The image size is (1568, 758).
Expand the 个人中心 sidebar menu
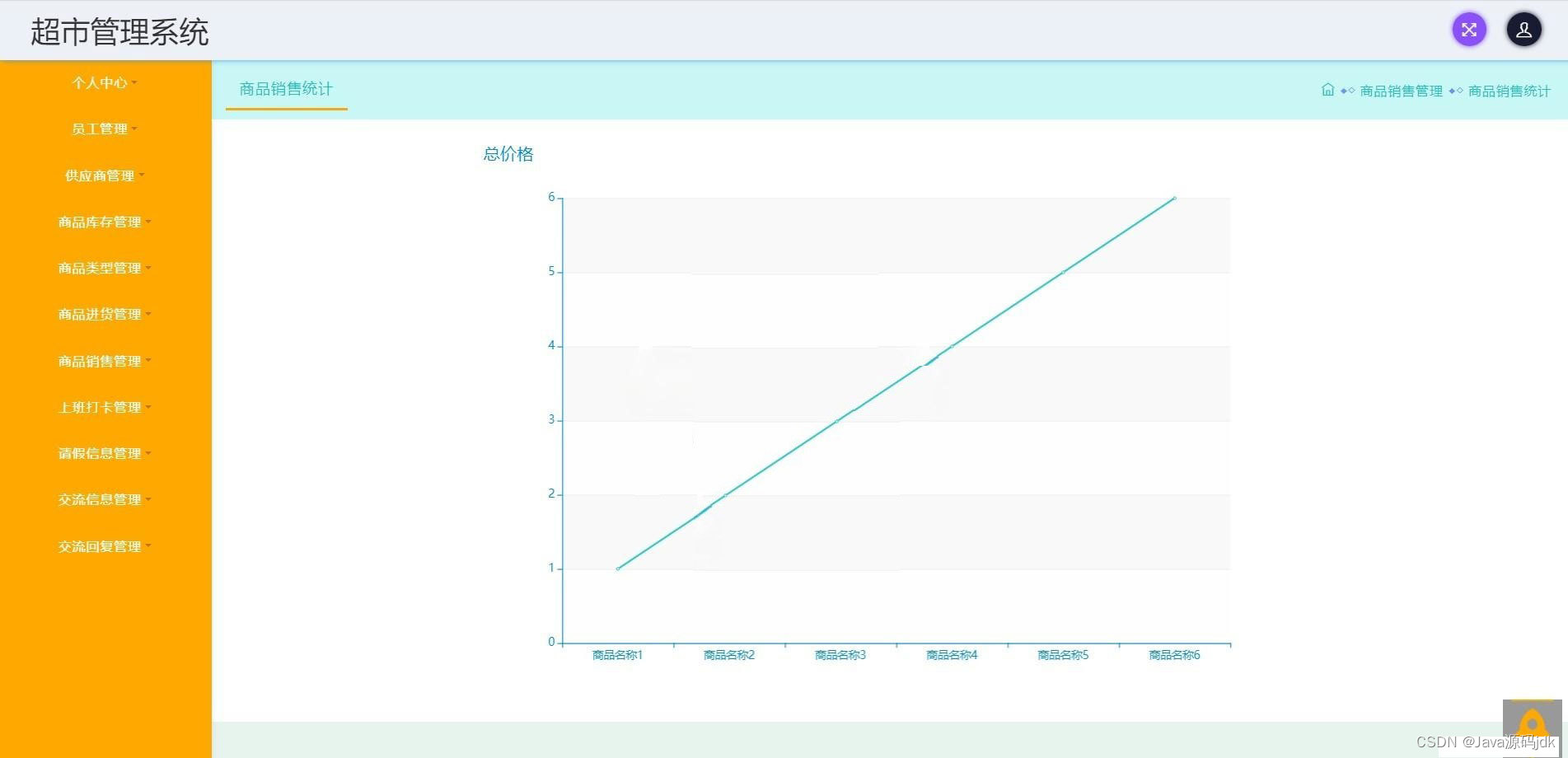[105, 82]
